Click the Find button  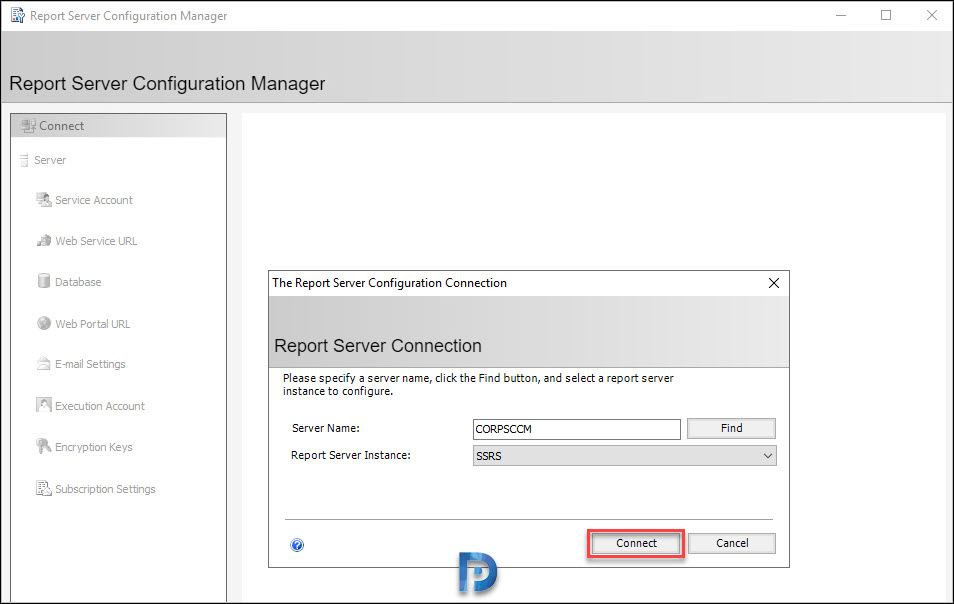pyautogui.click(x=731, y=428)
